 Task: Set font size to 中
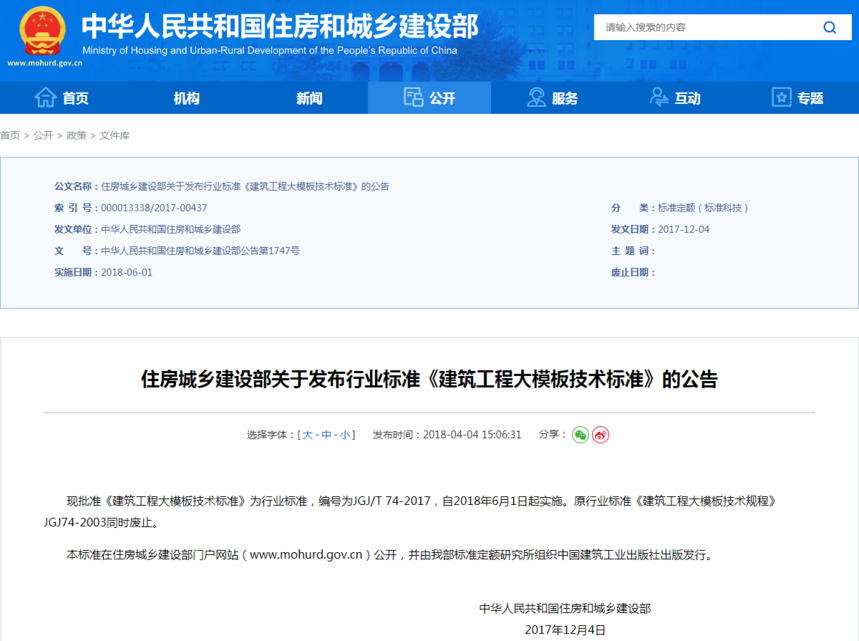[x=327, y=435]
